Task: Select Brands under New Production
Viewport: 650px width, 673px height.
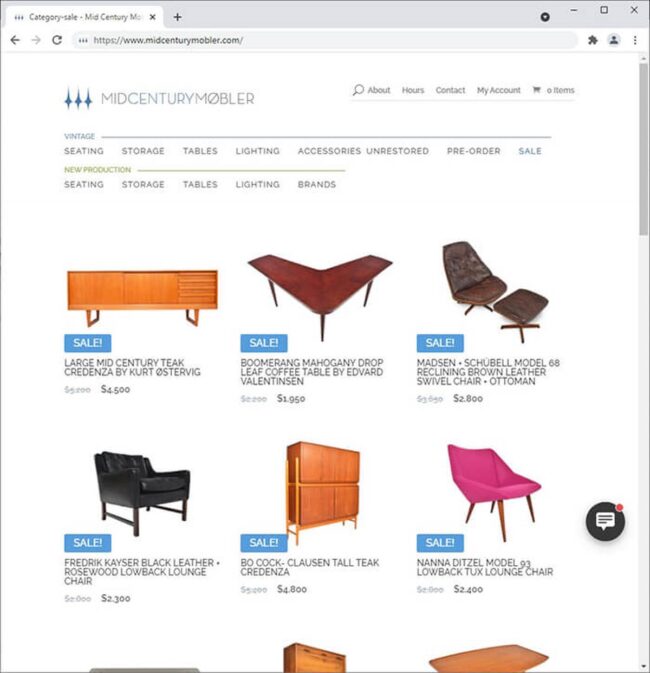Action: (x=317, y=185)
